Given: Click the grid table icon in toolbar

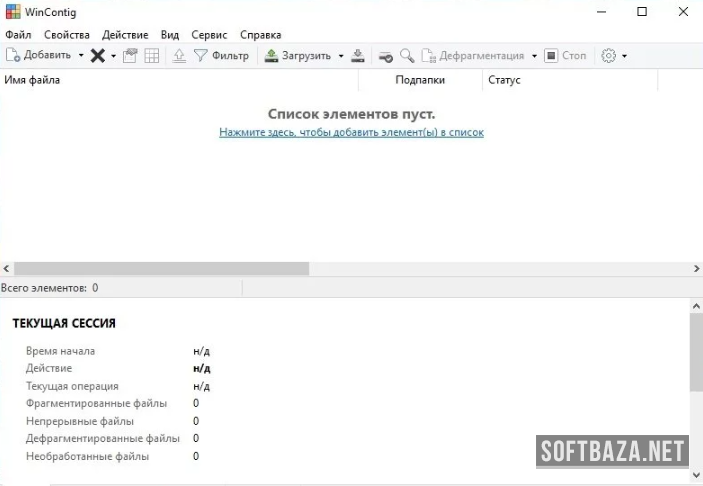Looking at the screenshot, I should coord(152,56).
